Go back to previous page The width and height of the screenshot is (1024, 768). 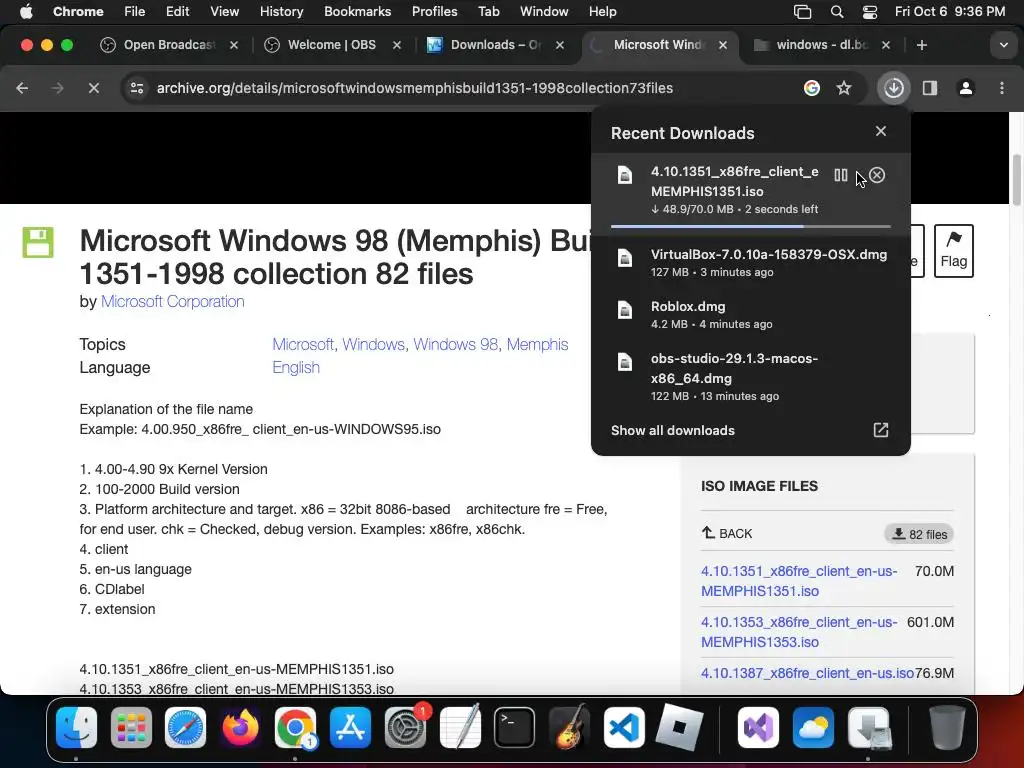click(x=22, y=88)
